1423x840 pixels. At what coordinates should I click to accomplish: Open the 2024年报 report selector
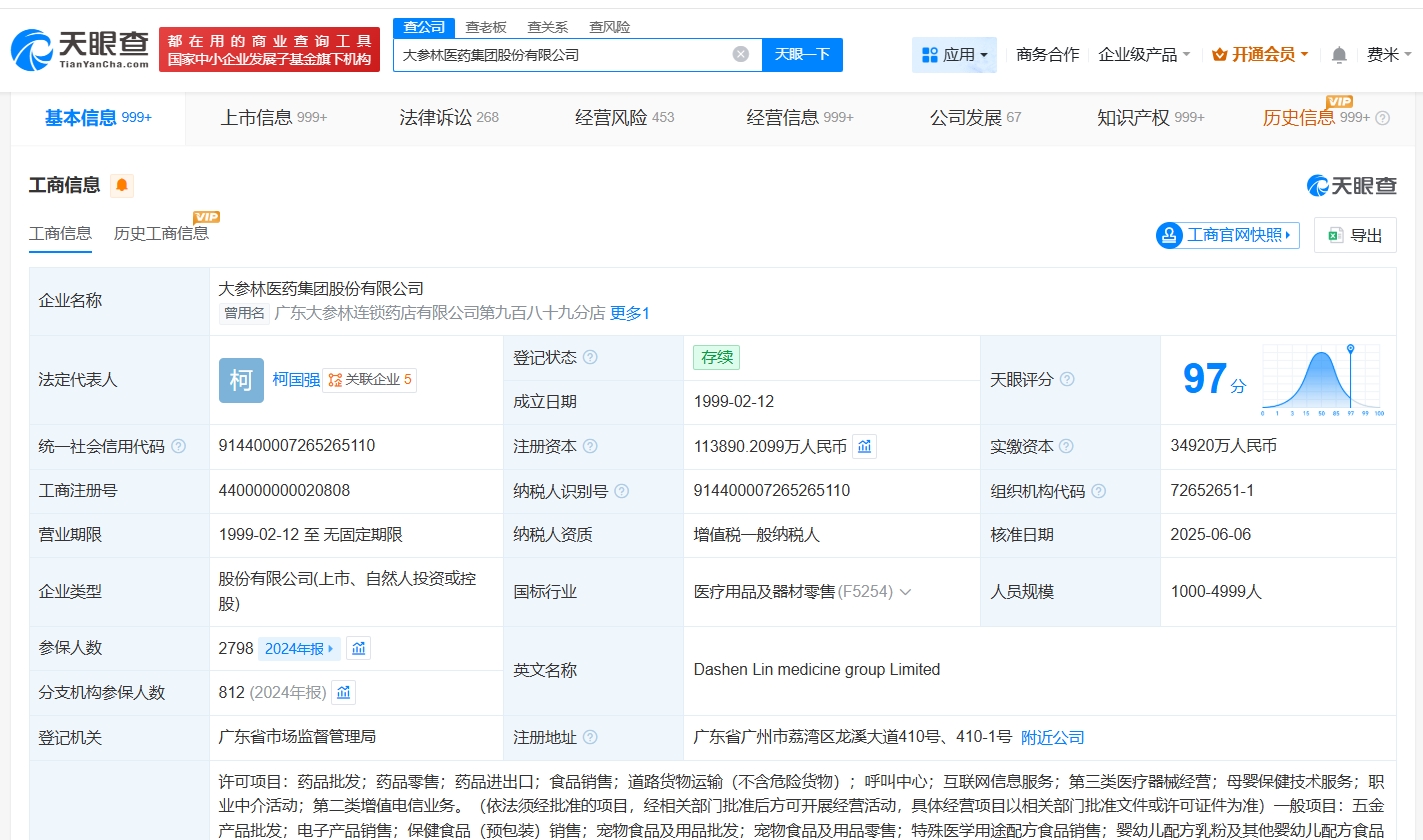tap(299, 648)
